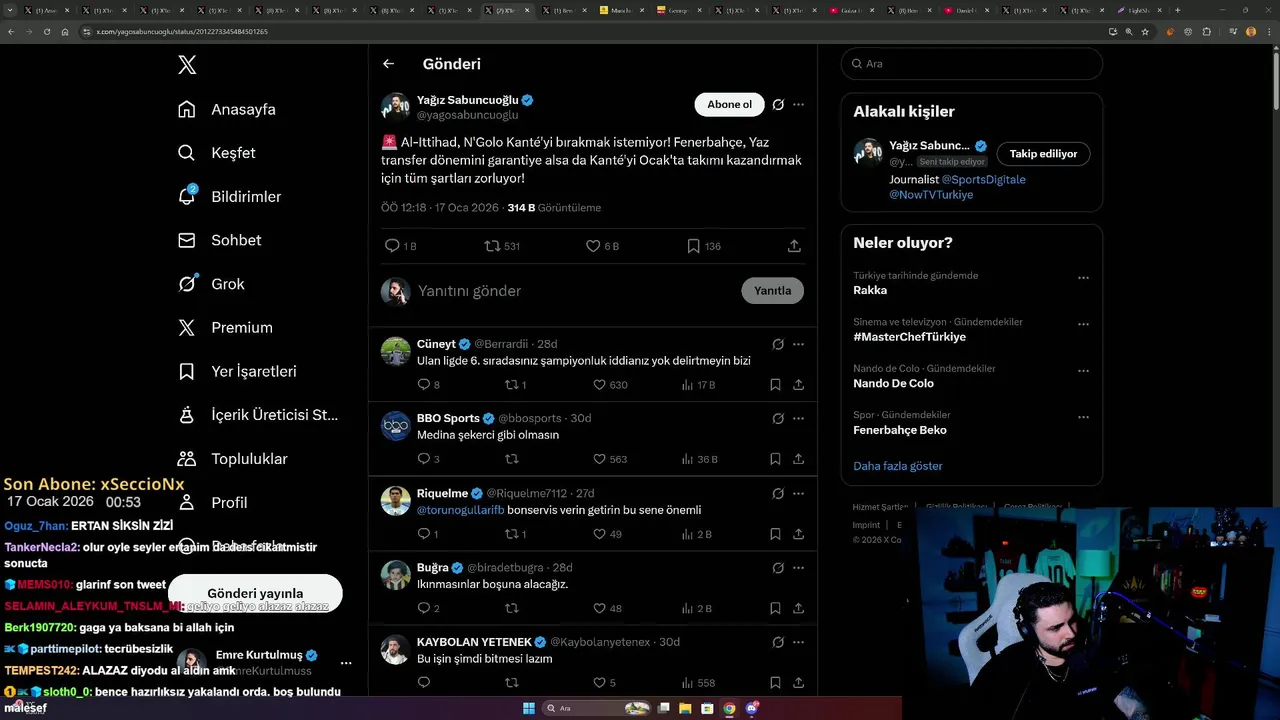Screen dimensions: 1280x720
Task: View 558 analytics on KAYBOLAN YETENEK reply
Action: click(698, 683)
